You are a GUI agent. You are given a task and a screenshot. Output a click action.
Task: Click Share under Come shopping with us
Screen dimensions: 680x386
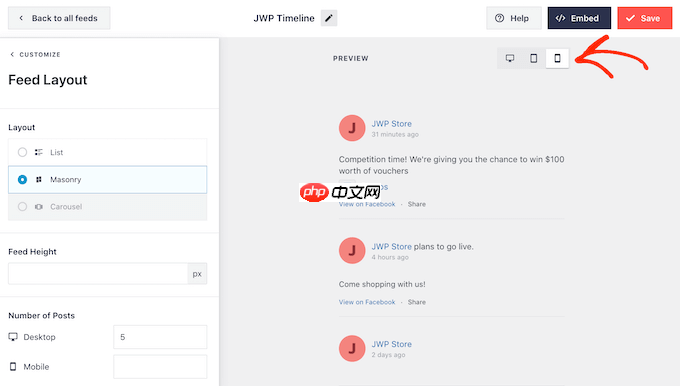coord(416,302)
